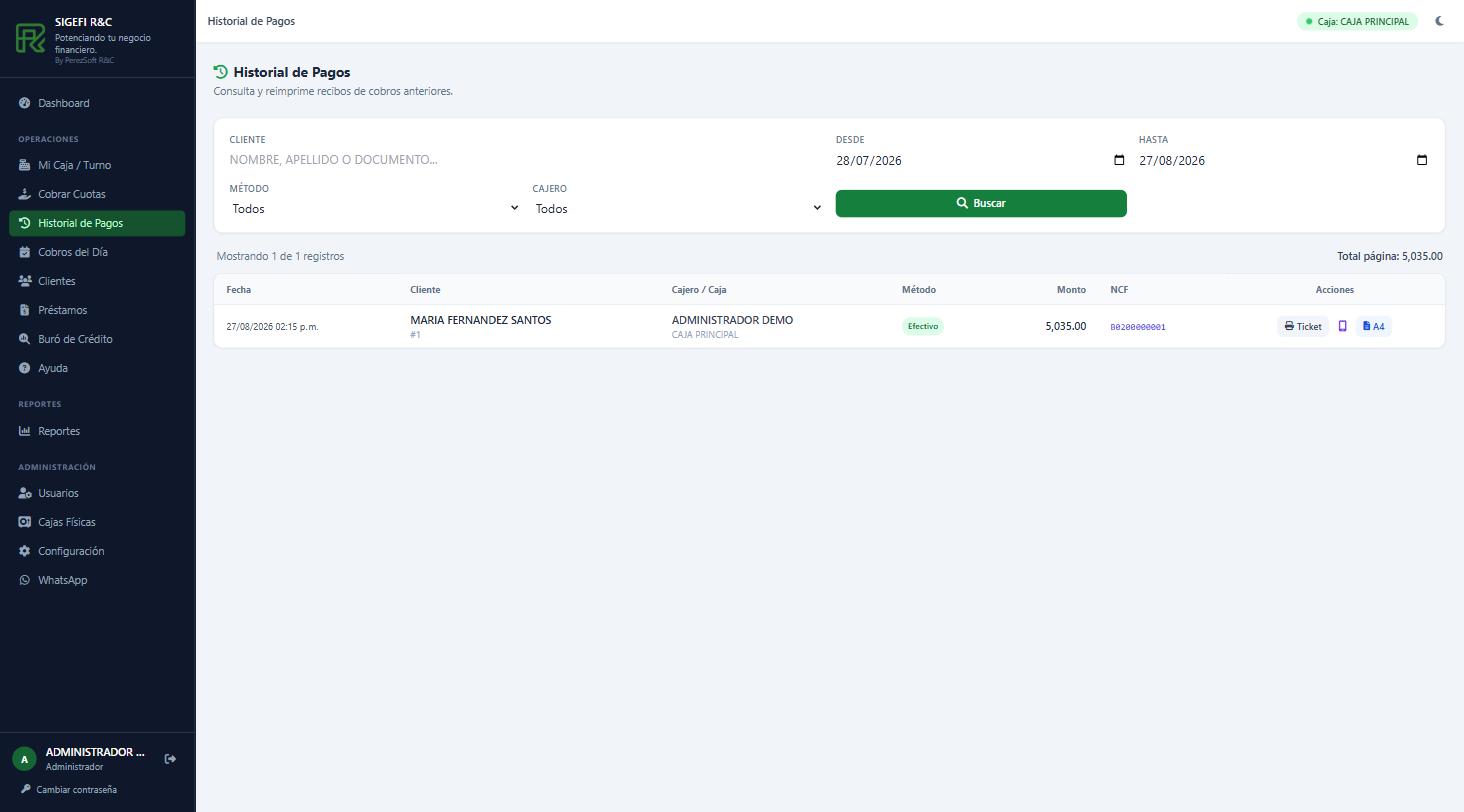Navigate to Clientes

pyautogui.click(x=97, y=281)
